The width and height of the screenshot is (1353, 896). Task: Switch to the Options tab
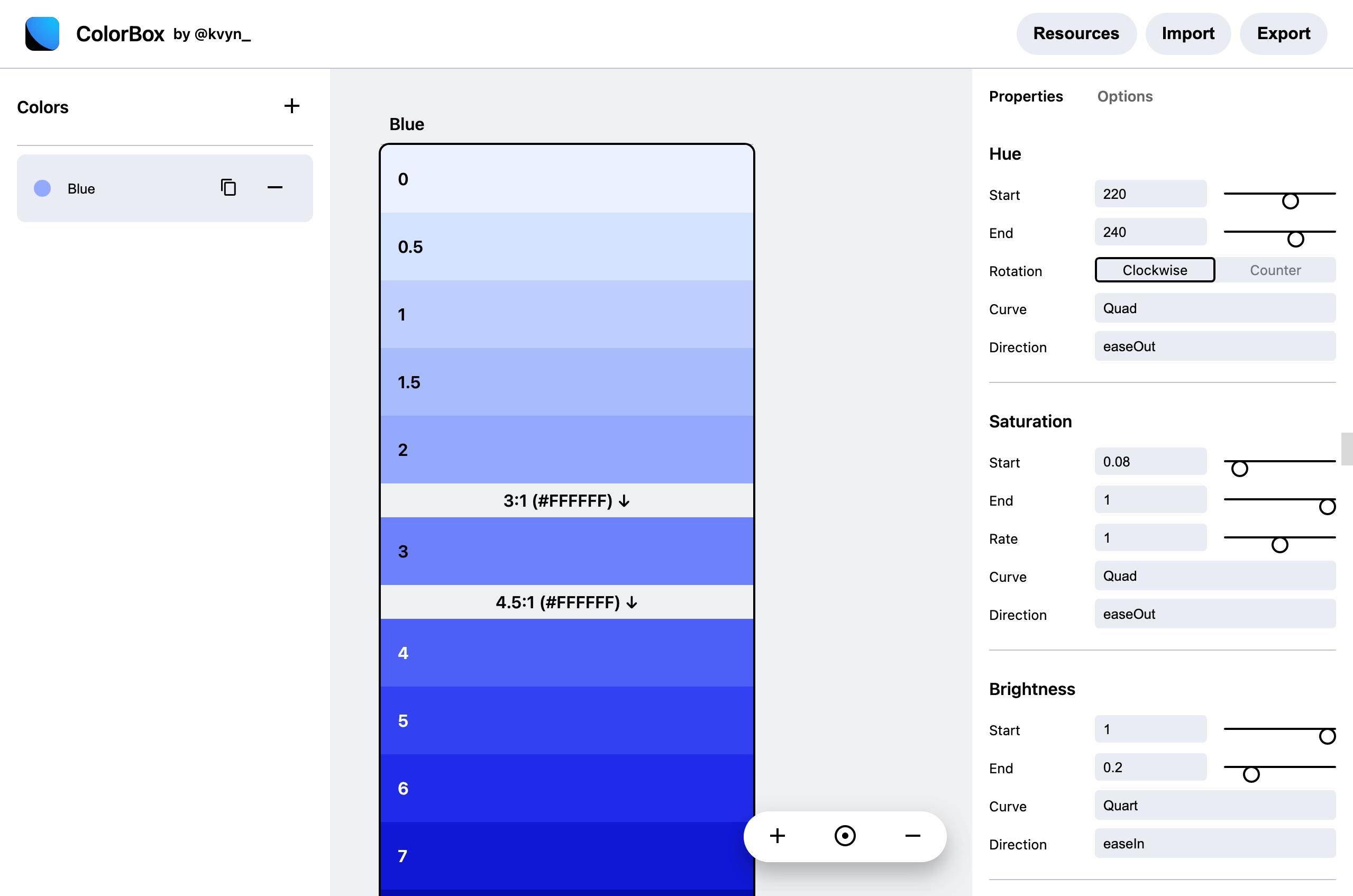(1125, 97)
